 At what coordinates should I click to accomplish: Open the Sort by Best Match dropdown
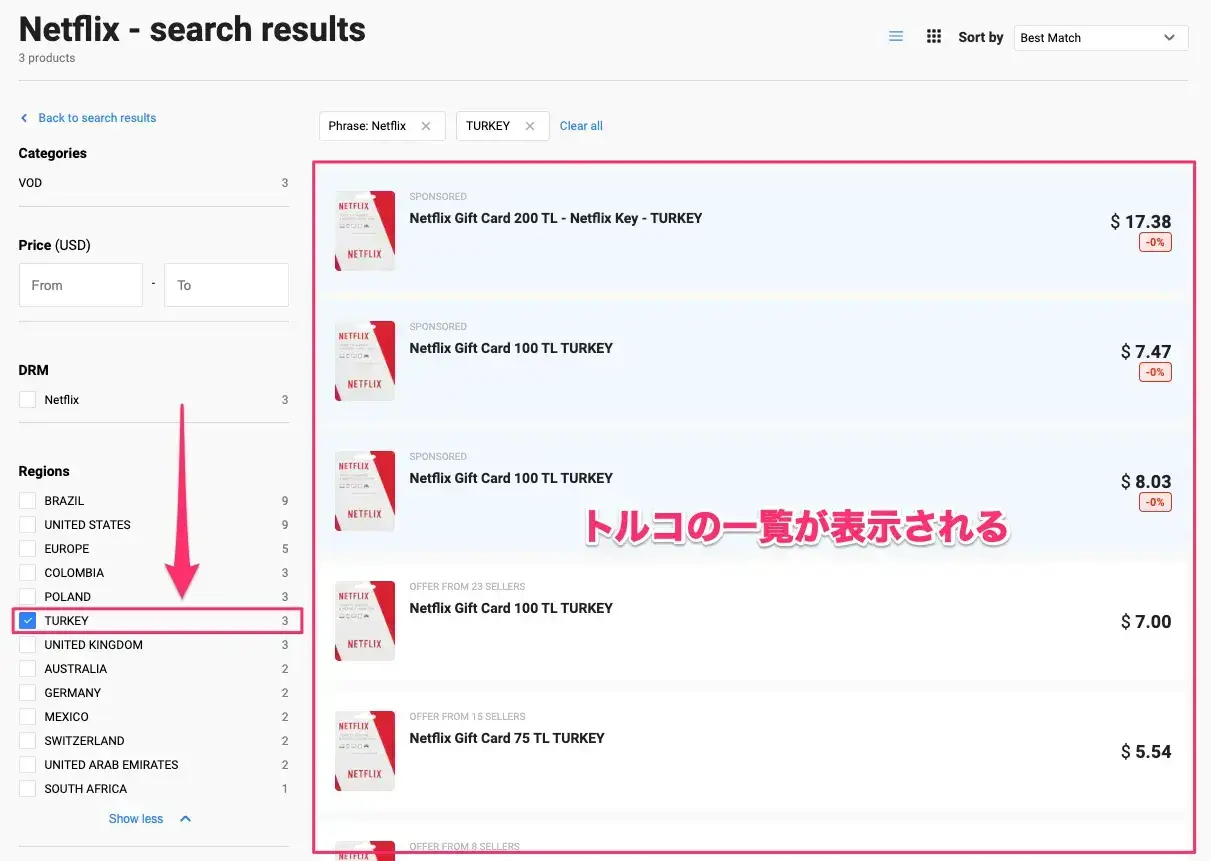tap(1101, 38)
